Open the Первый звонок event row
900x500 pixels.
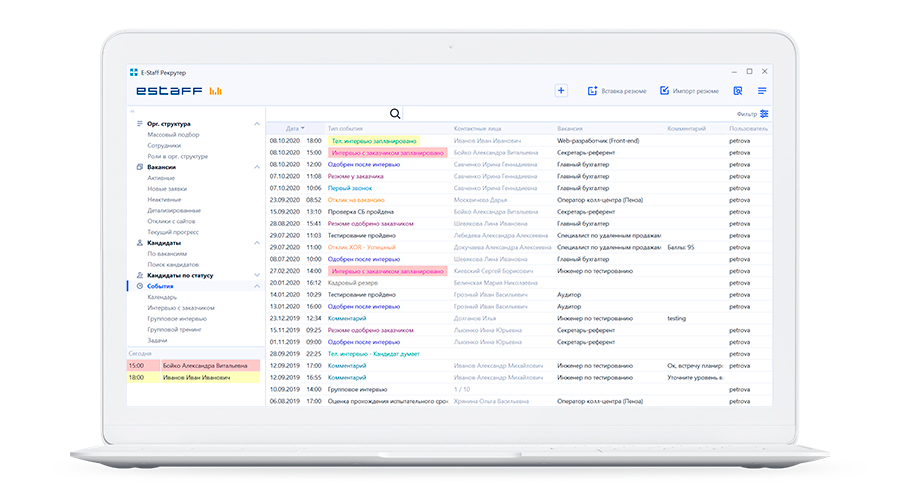[x=352, y=187]
